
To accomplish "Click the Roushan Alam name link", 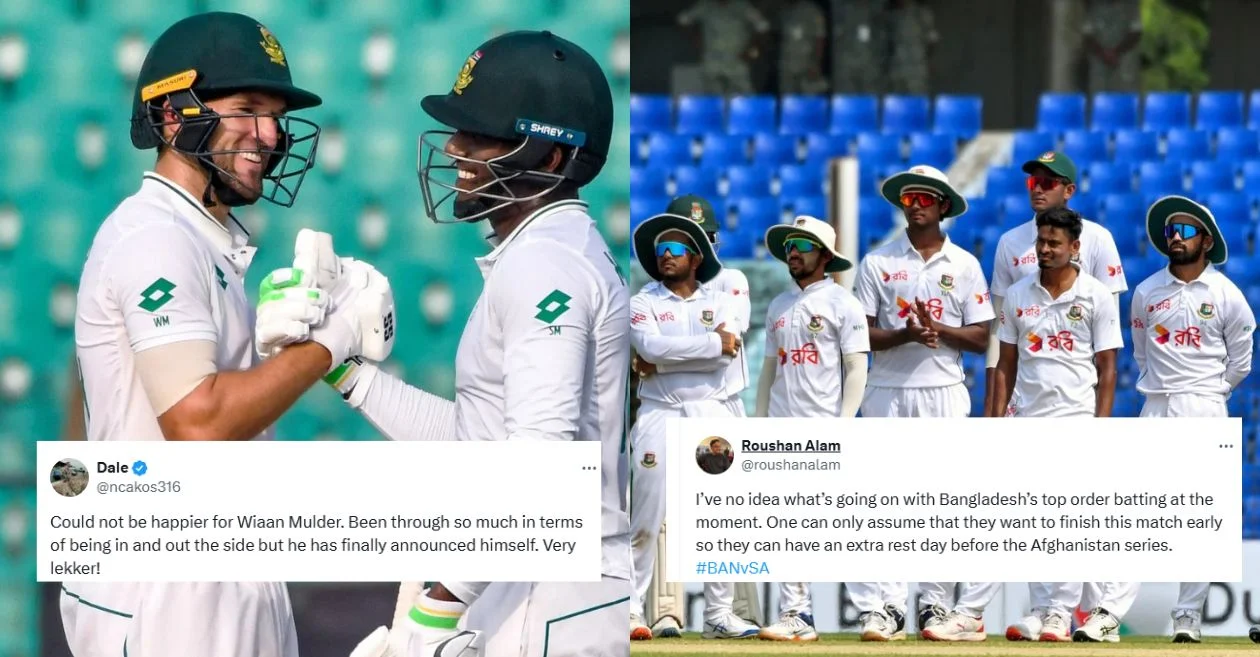I will click(x=790, y=445).
